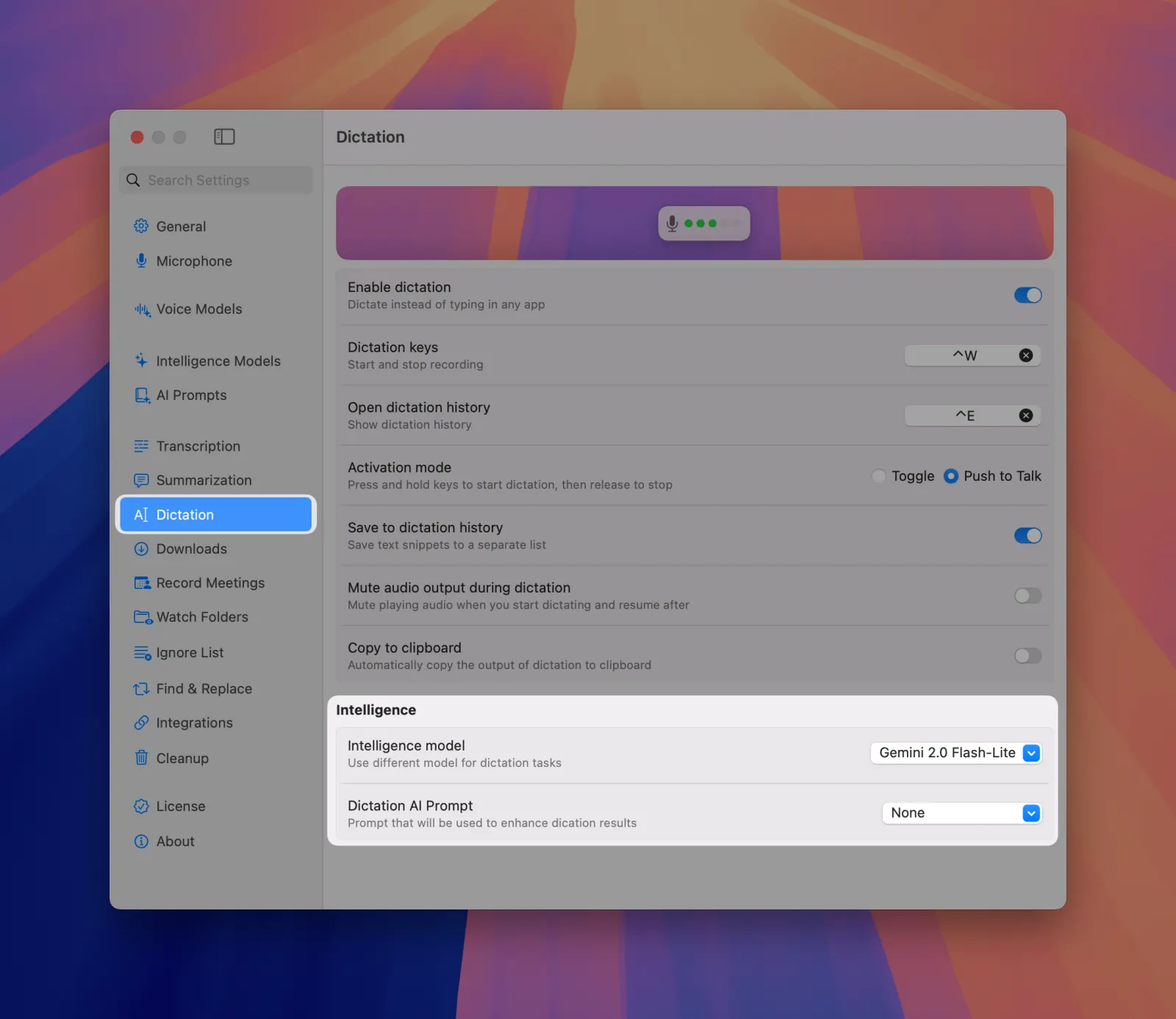Click the Dictation text-cursor icon

click(x=141, y=515)
